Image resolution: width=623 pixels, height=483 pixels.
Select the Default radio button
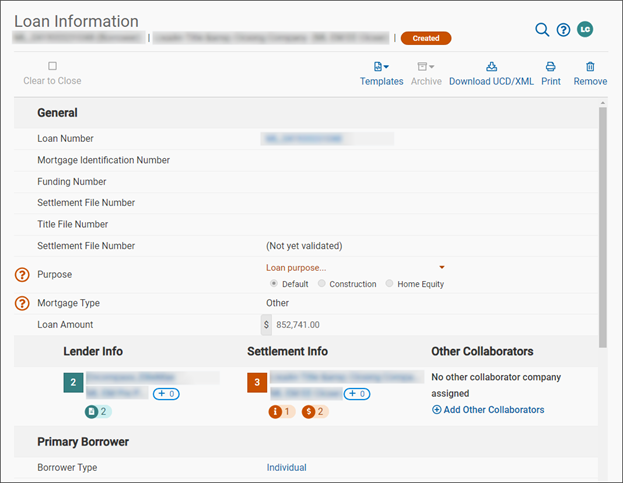coord(274,284)
